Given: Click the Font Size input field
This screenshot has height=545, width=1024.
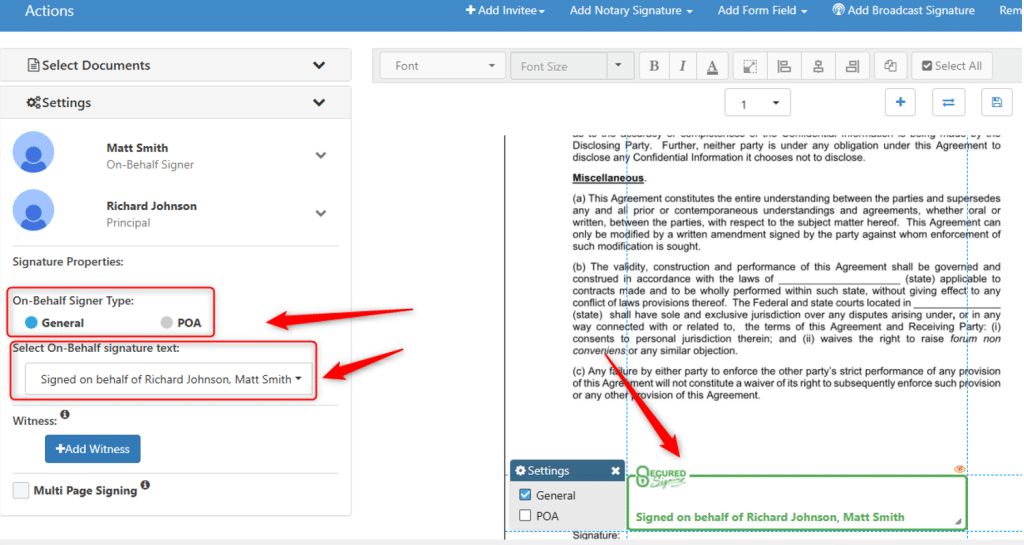Looking at the screenshot, I should 558,66.
